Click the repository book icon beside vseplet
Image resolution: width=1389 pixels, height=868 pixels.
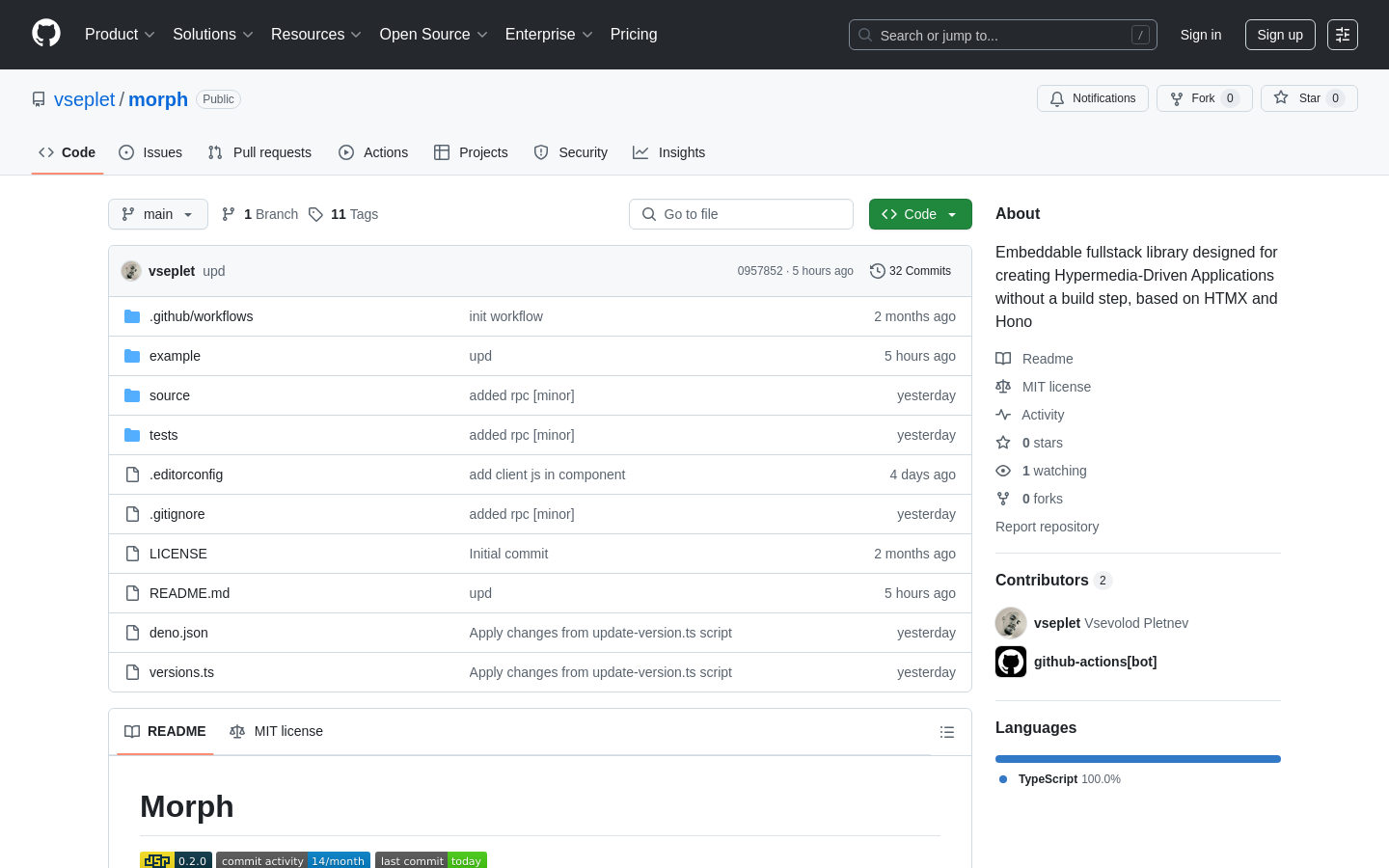[x=39, y=99]
